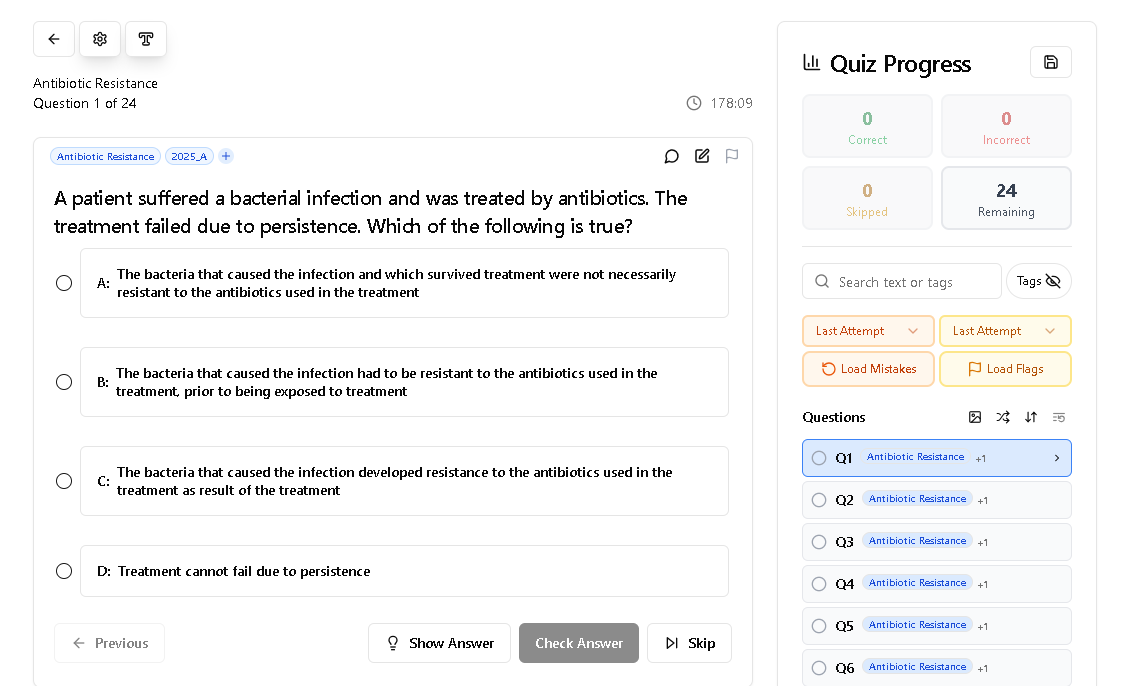The image size is (1129, 686).
Task: Click the edit question pencil icon
Action: tap(702, 156)
